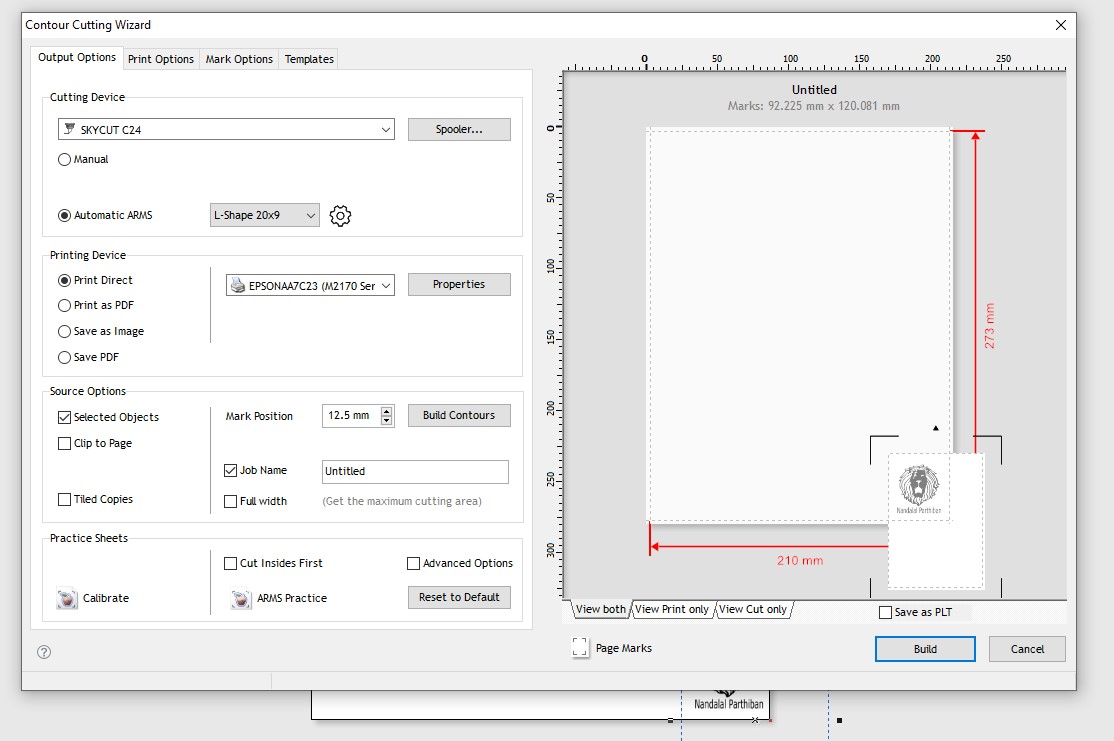Choose Print as PDF option
This screenshot has width=1114, height=741.
[x=65, y=305]
